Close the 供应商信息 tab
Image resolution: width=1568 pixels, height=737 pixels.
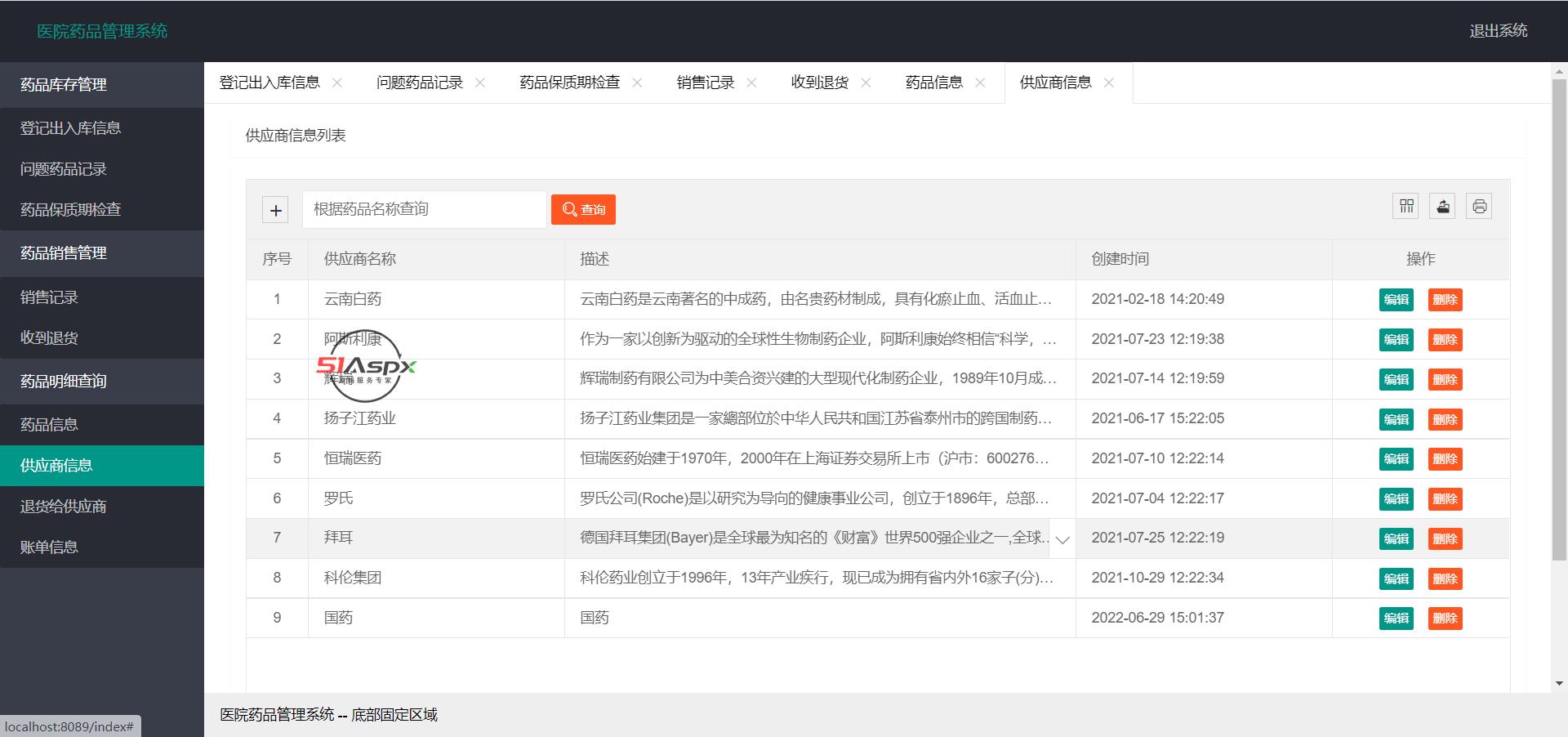[1108, 83]
